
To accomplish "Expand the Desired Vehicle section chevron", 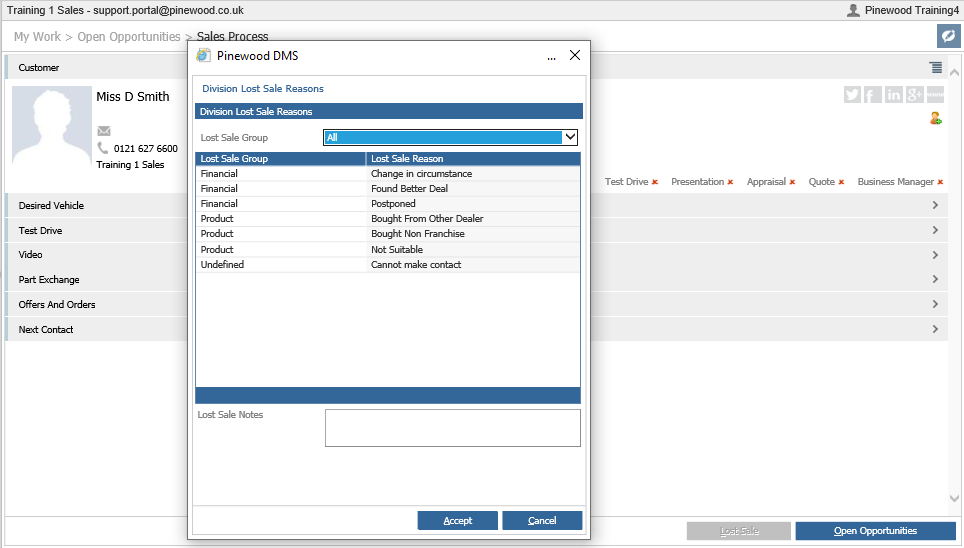I will click(935, 205).
